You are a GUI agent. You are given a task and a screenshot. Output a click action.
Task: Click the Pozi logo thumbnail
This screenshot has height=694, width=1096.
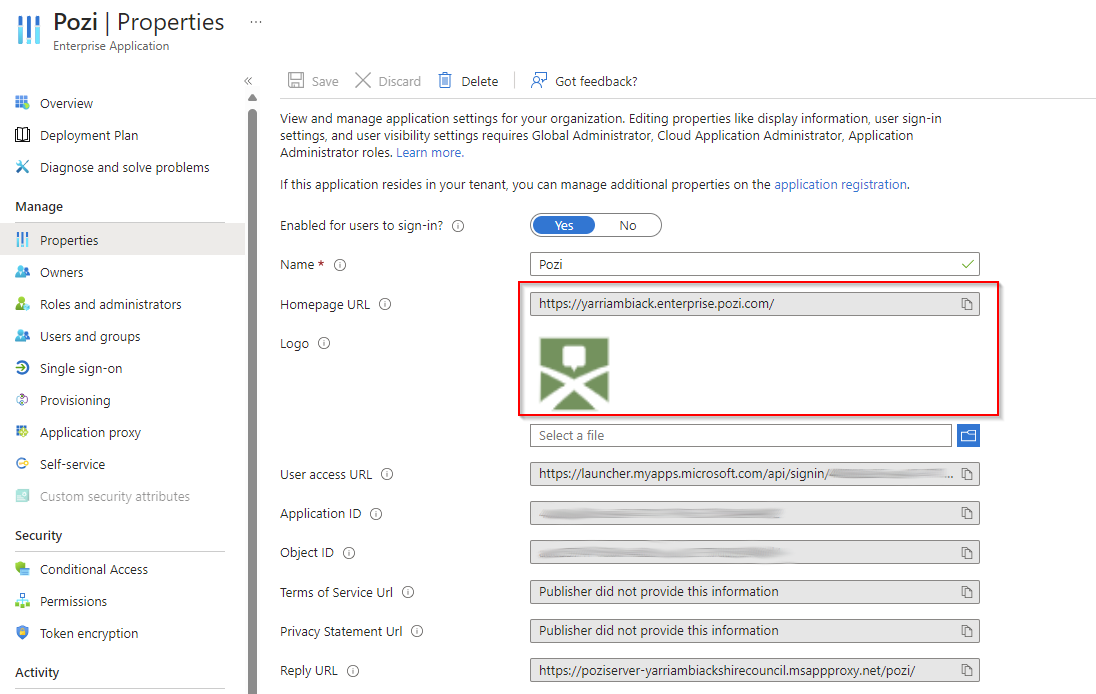(x=574, y=371)
